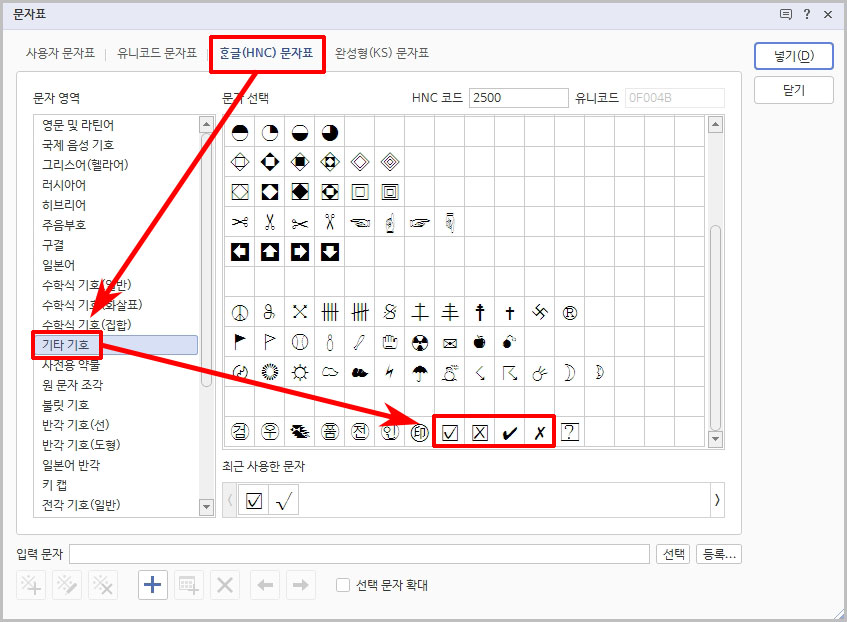
Task: Click the right arrow navigation icon
Action: tap(300, 585)
